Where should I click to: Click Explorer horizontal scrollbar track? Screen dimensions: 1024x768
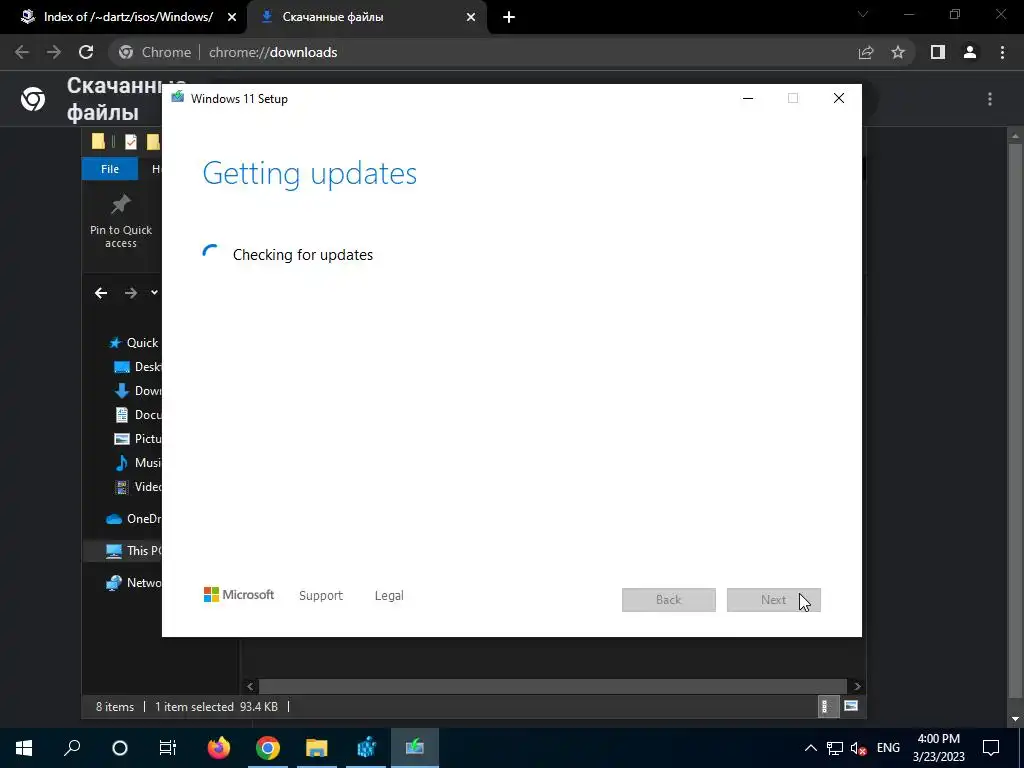552,686
